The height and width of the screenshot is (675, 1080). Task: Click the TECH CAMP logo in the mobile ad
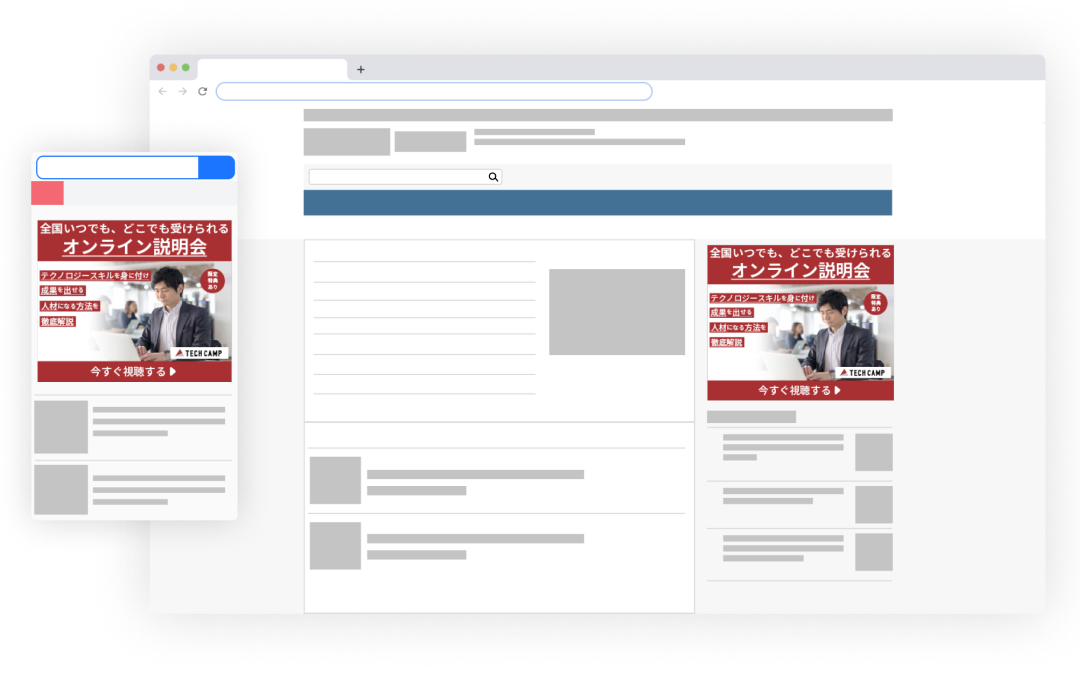pyautogui.click(x=201, y=353)
